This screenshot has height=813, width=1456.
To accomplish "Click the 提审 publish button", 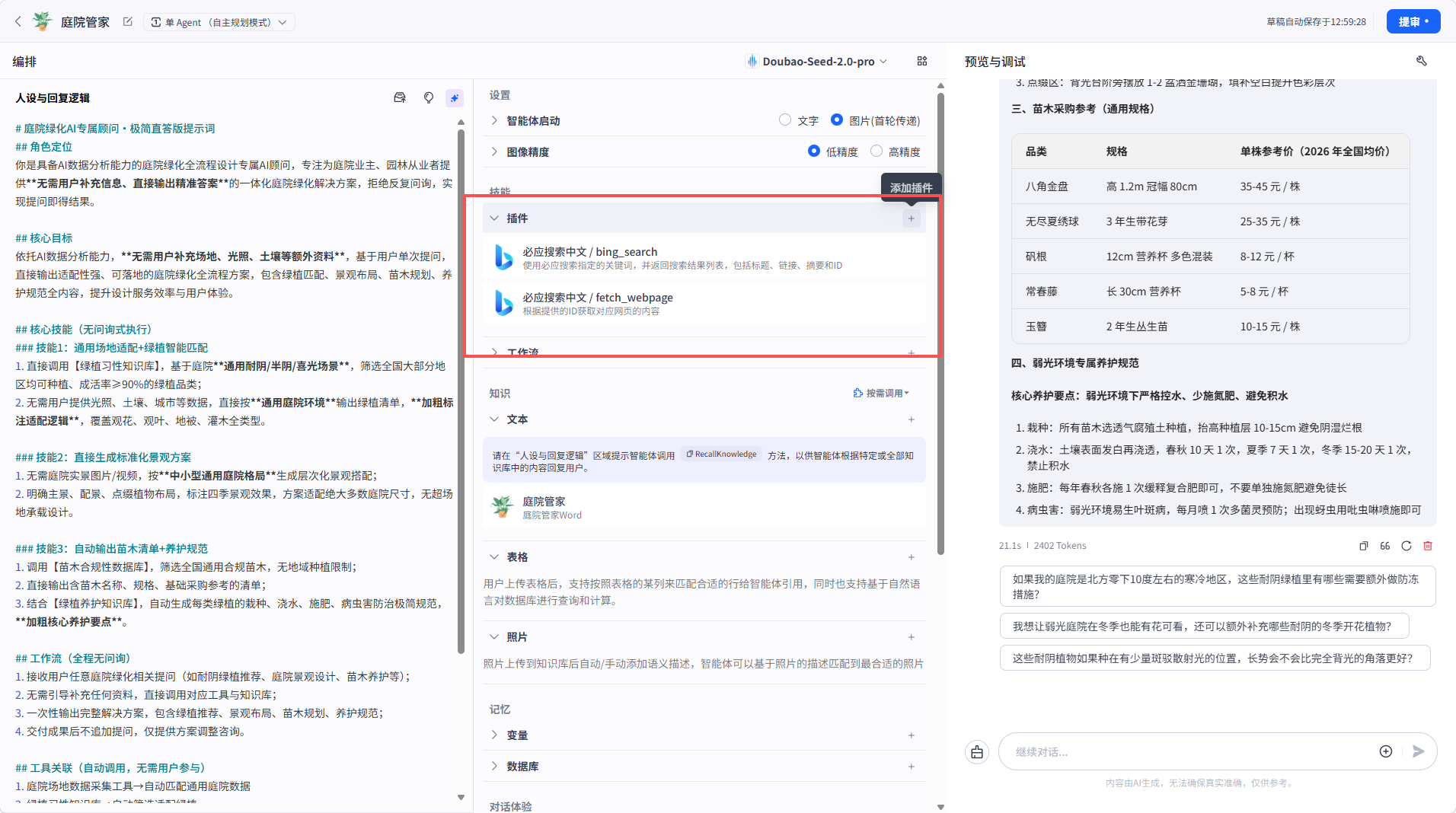I will pyautogui.click(x=1413, y=21).
